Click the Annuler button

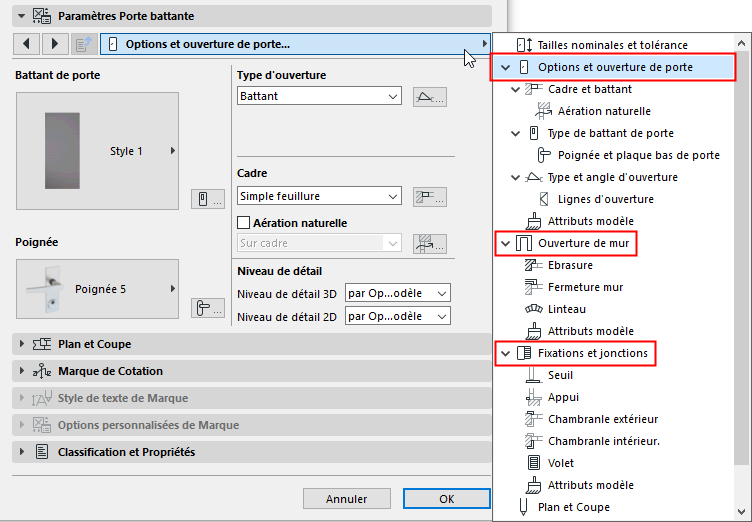click(x=346, y=498)
